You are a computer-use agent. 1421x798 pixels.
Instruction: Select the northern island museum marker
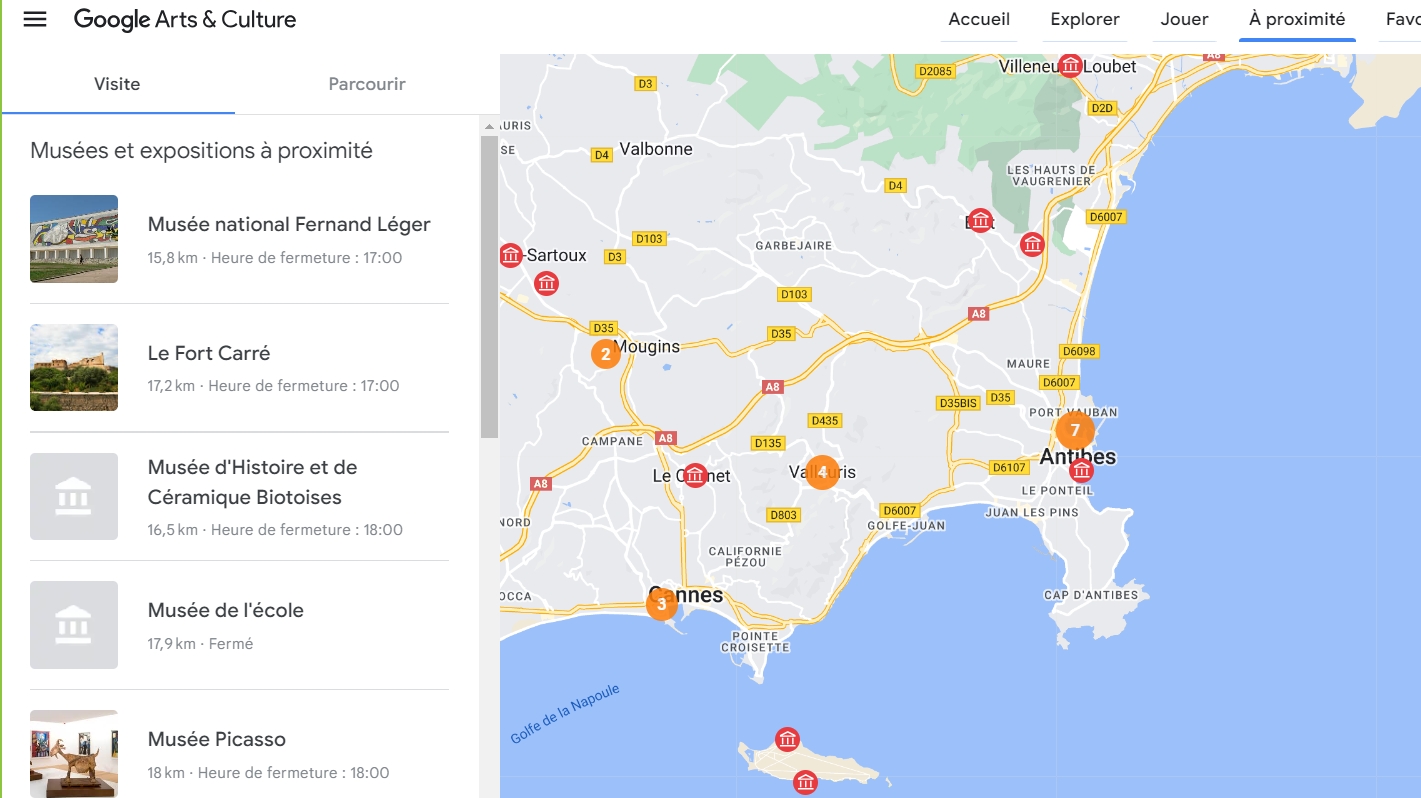point(788,740)
